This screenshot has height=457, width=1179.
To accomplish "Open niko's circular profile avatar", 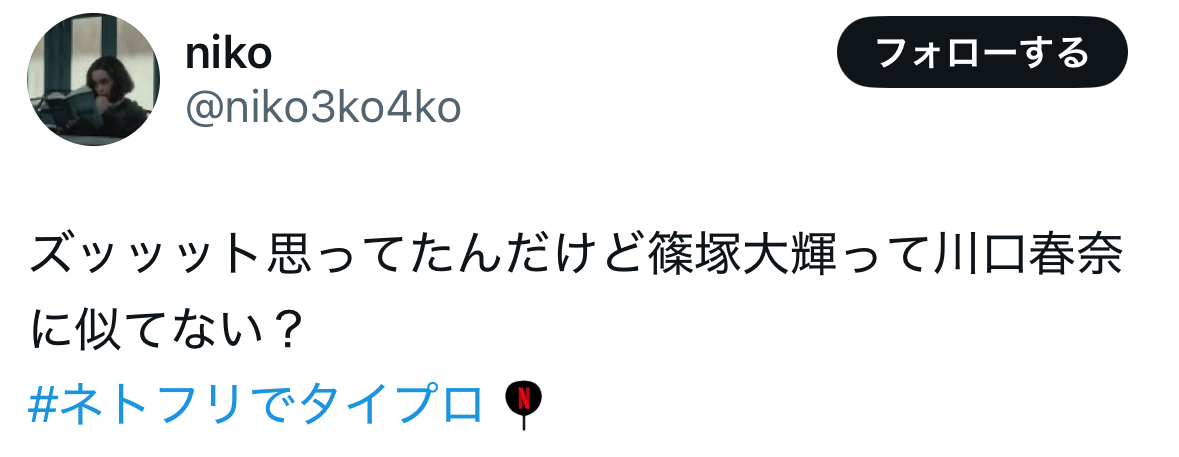I will [x=94, y=80].
